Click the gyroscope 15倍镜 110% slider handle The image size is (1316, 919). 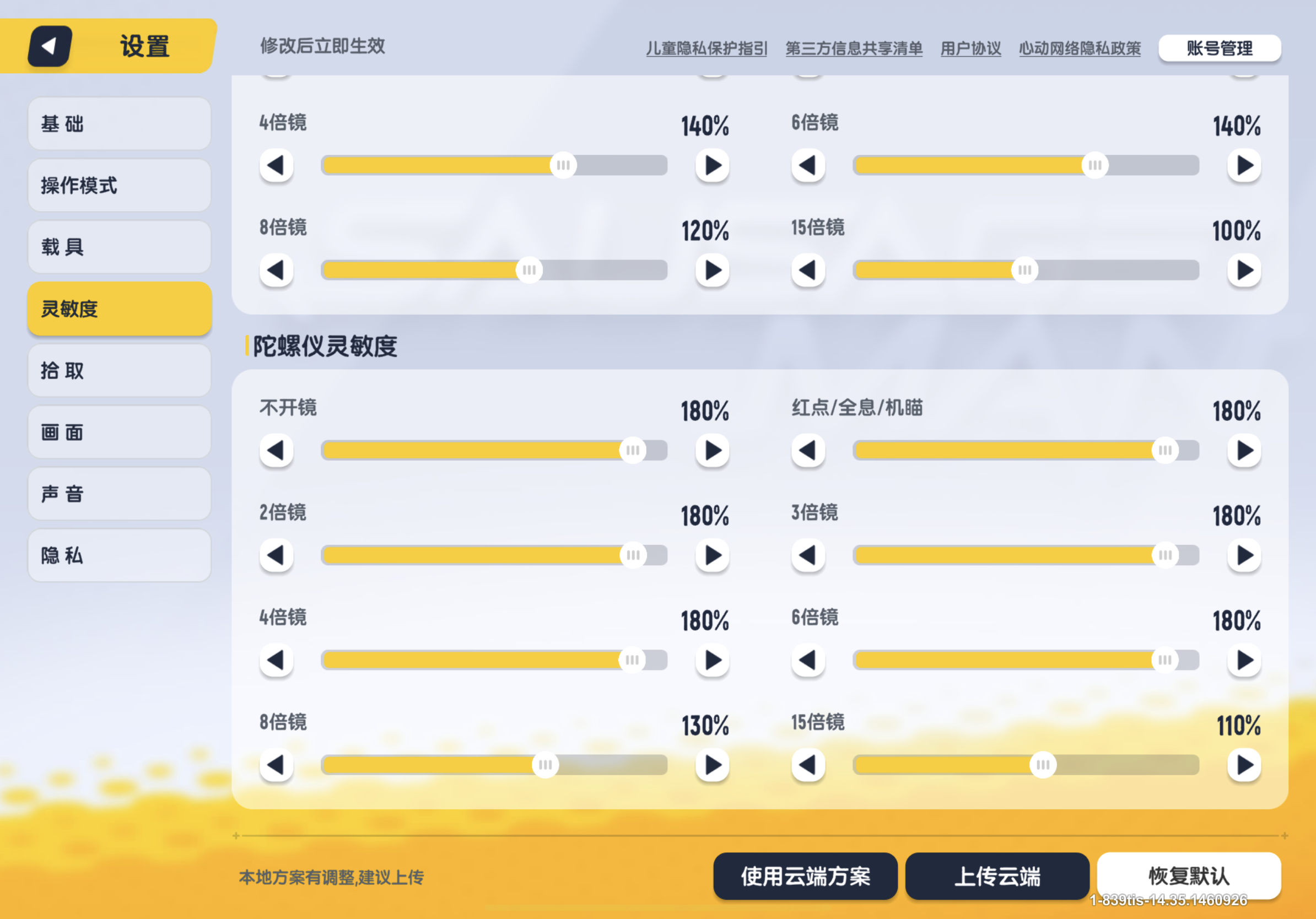(x=1043, y=765)
